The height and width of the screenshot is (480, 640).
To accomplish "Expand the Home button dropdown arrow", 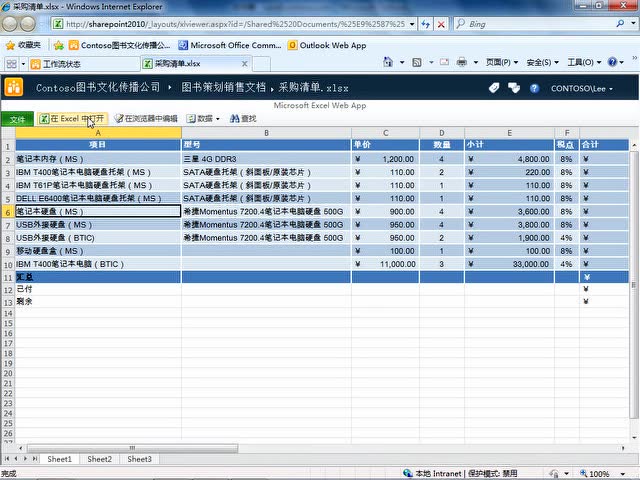I will [402, 62].
